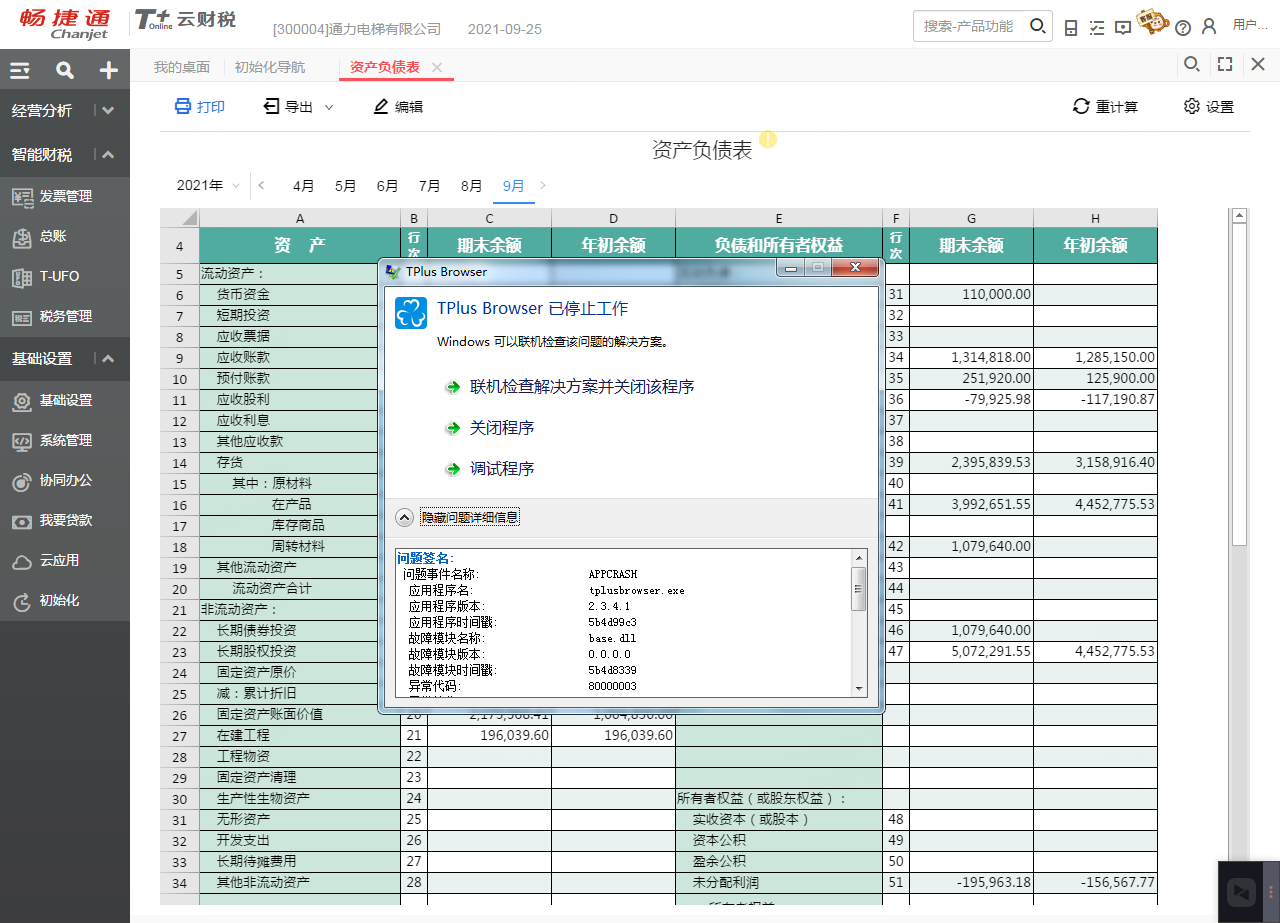Screen dimensions: 1280x923
Task: Click the select-all corner of spreadsheet
Action: pyautogui.click(x=180, y=218)
